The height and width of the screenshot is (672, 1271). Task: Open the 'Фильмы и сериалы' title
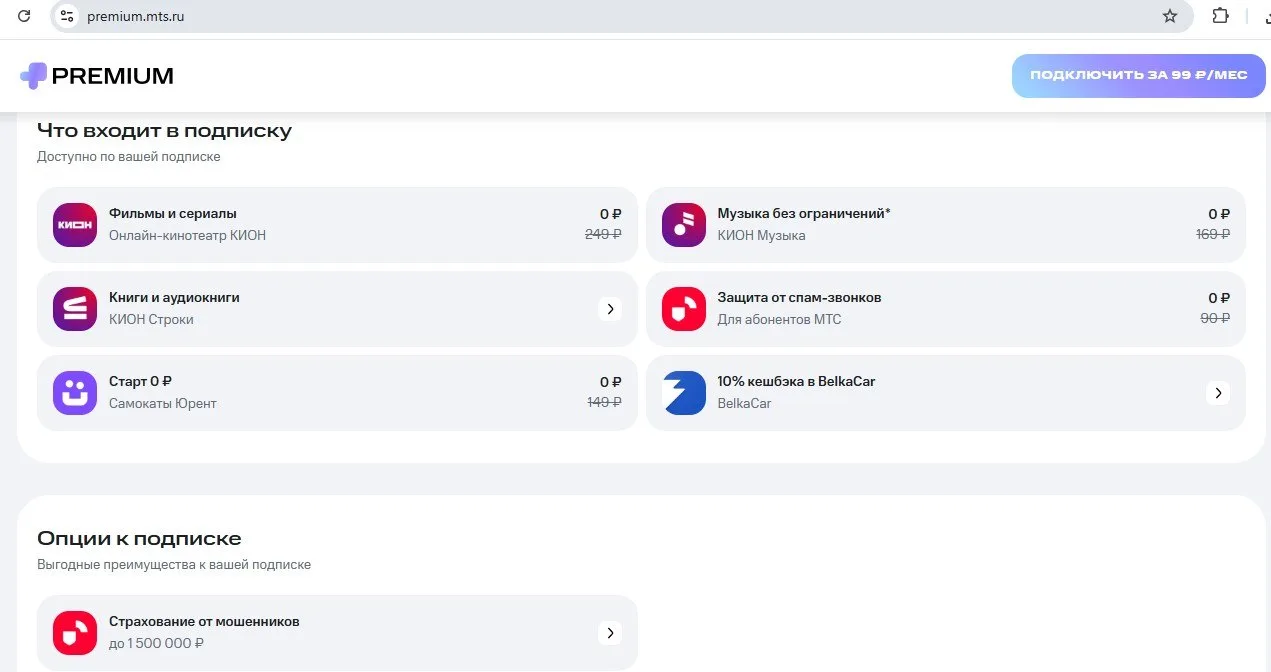(173, 214)
